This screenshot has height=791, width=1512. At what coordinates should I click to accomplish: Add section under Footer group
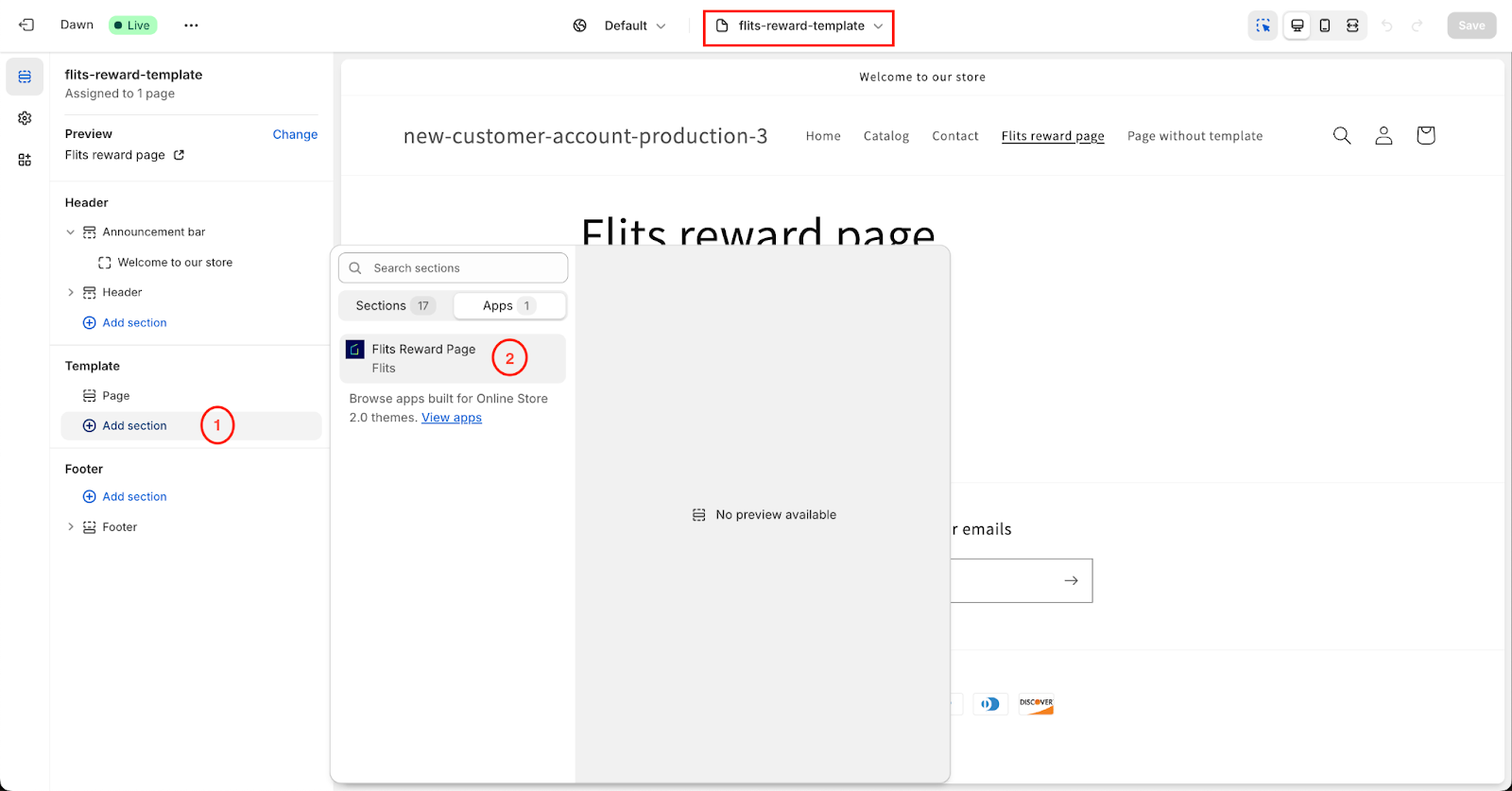coord(125,497)
